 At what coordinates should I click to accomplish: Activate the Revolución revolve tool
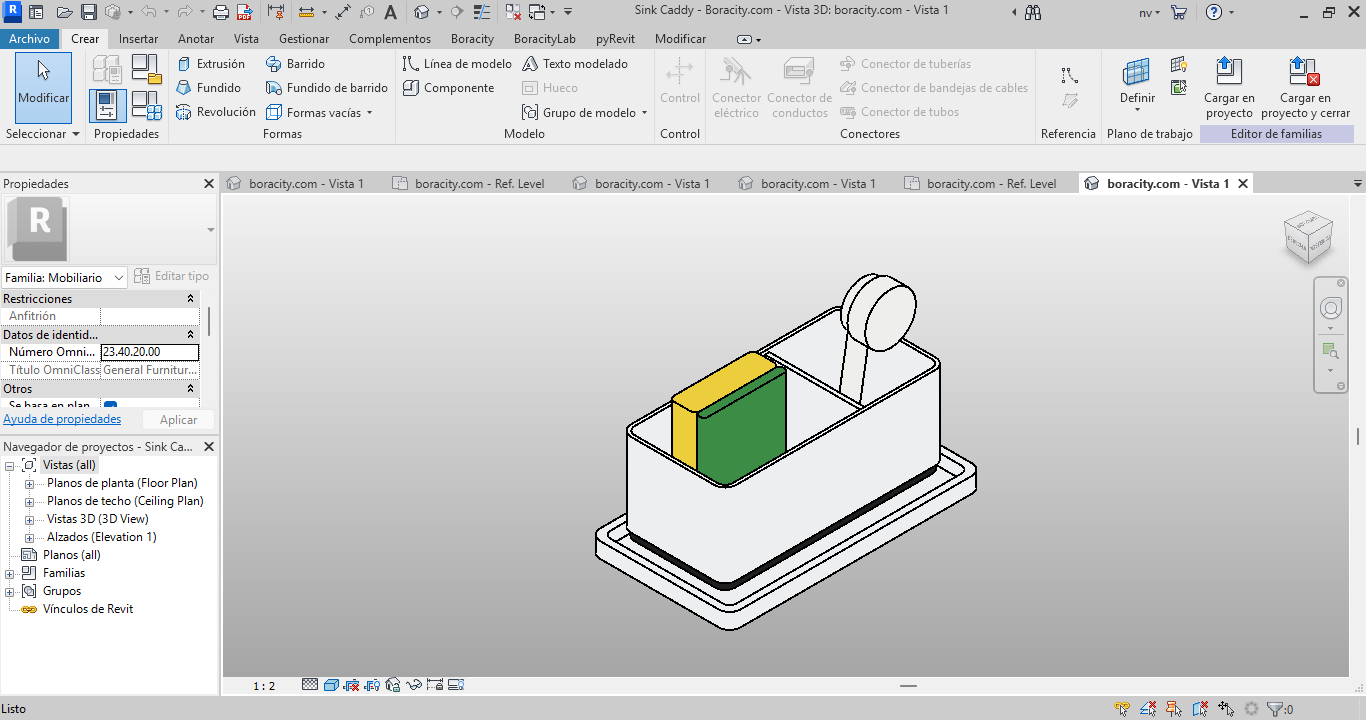(x=216, y=112)
